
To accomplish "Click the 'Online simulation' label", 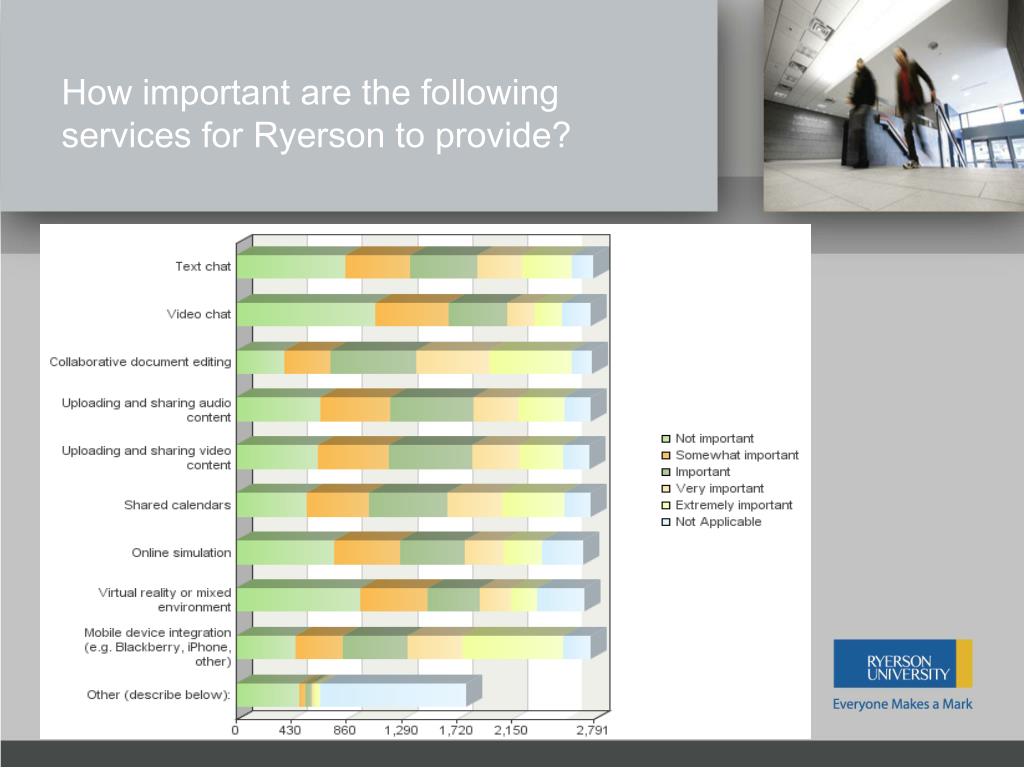I will 182,552.
